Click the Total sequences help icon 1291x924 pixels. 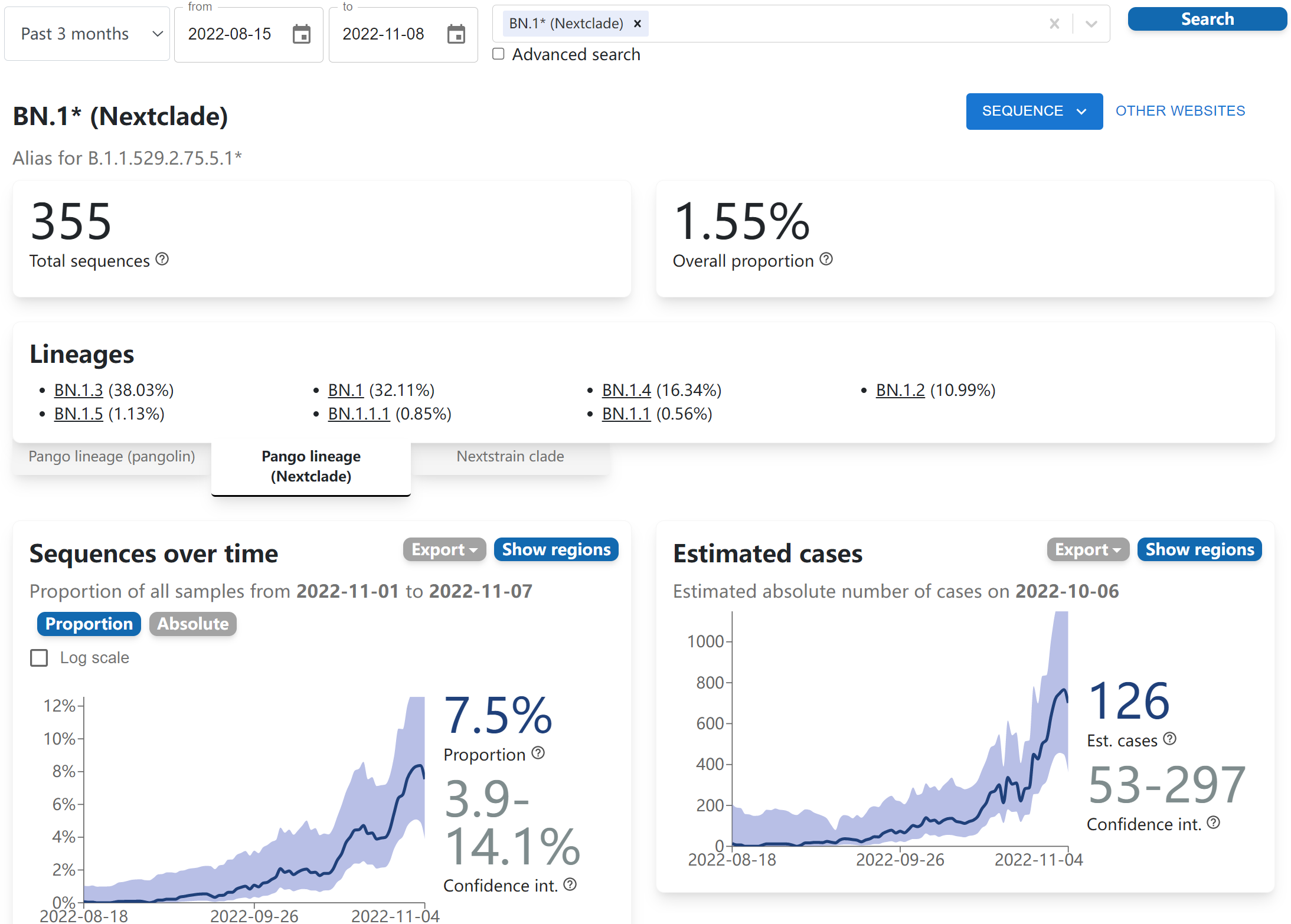coord(162,259)
